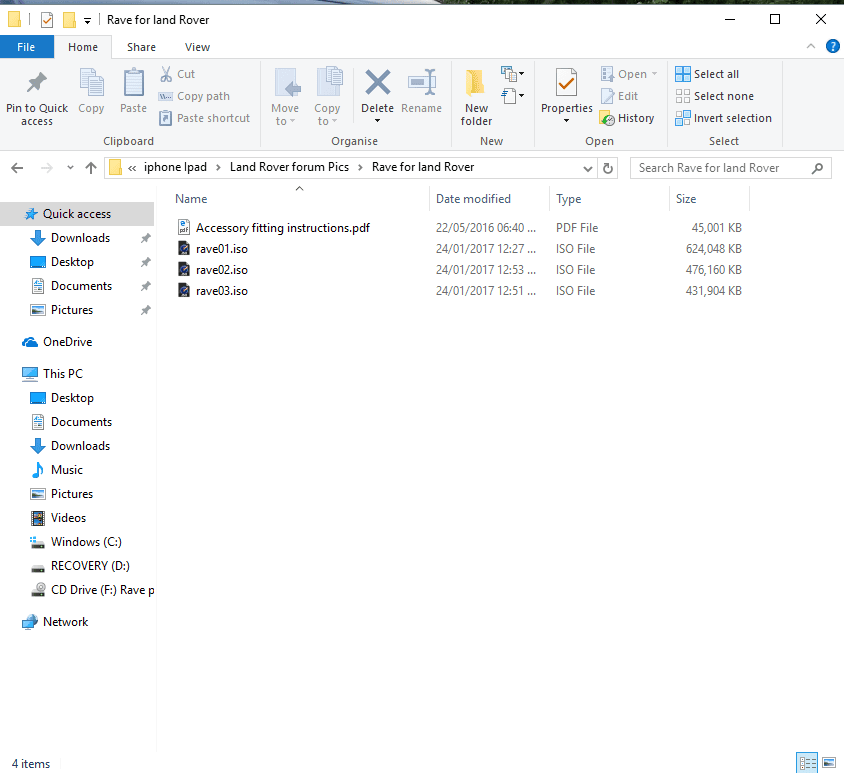The height and width of the screenshot is (773, 844).
Task: Click the red Delete icon
Action: [377, 83]
